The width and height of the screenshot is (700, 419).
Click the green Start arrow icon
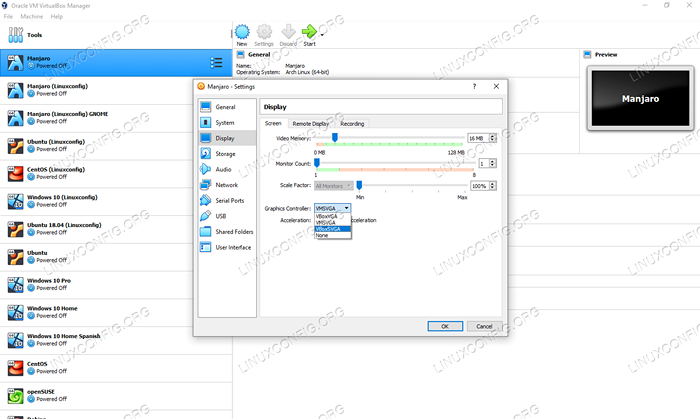click(x=309, y=32)
